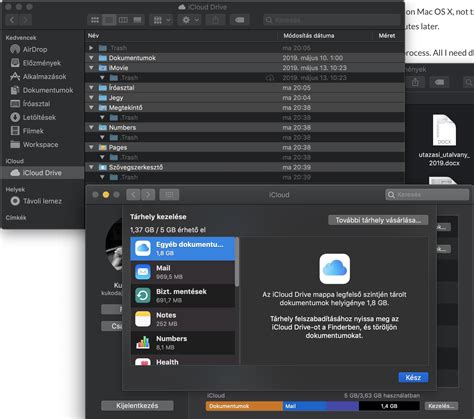Select Bizt. mentések in the storage list

tap(183, 296)
